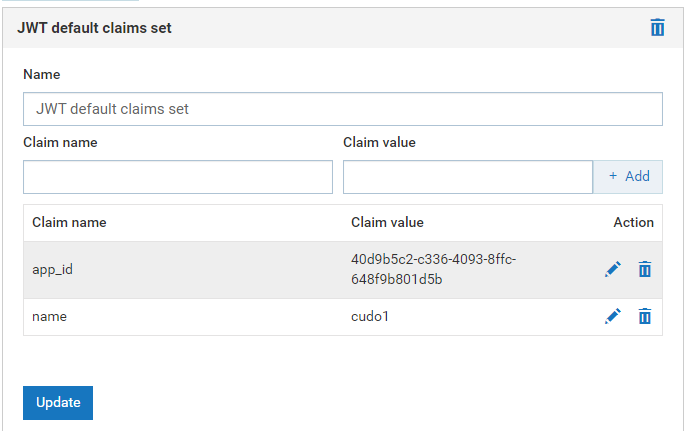Click the plus icon on Add
The height and width of the screenshot is (431, 691).
[613, 176]
